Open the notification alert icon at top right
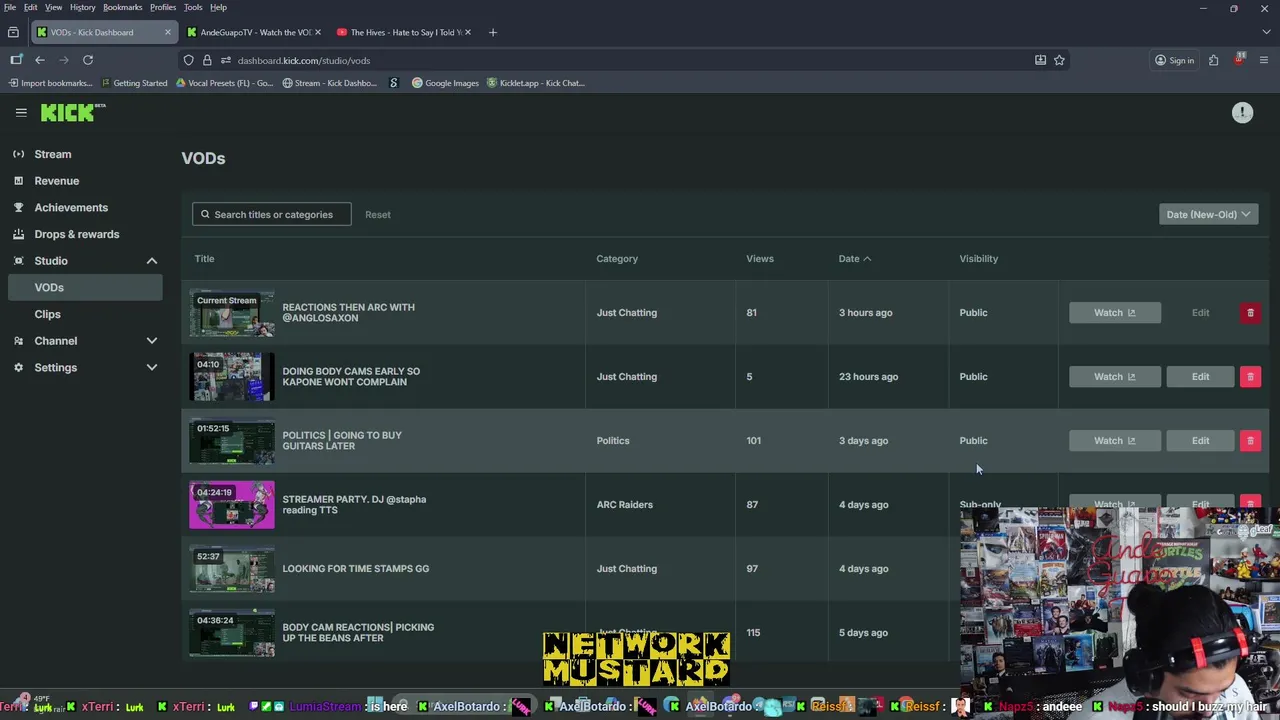Screen dimensions: 1280x720 point(1242,113)
